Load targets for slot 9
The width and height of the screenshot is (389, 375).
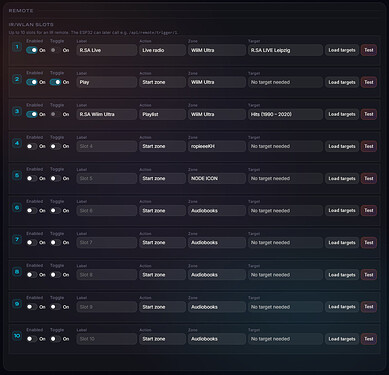pyautogui.click(x=342, y=307)
